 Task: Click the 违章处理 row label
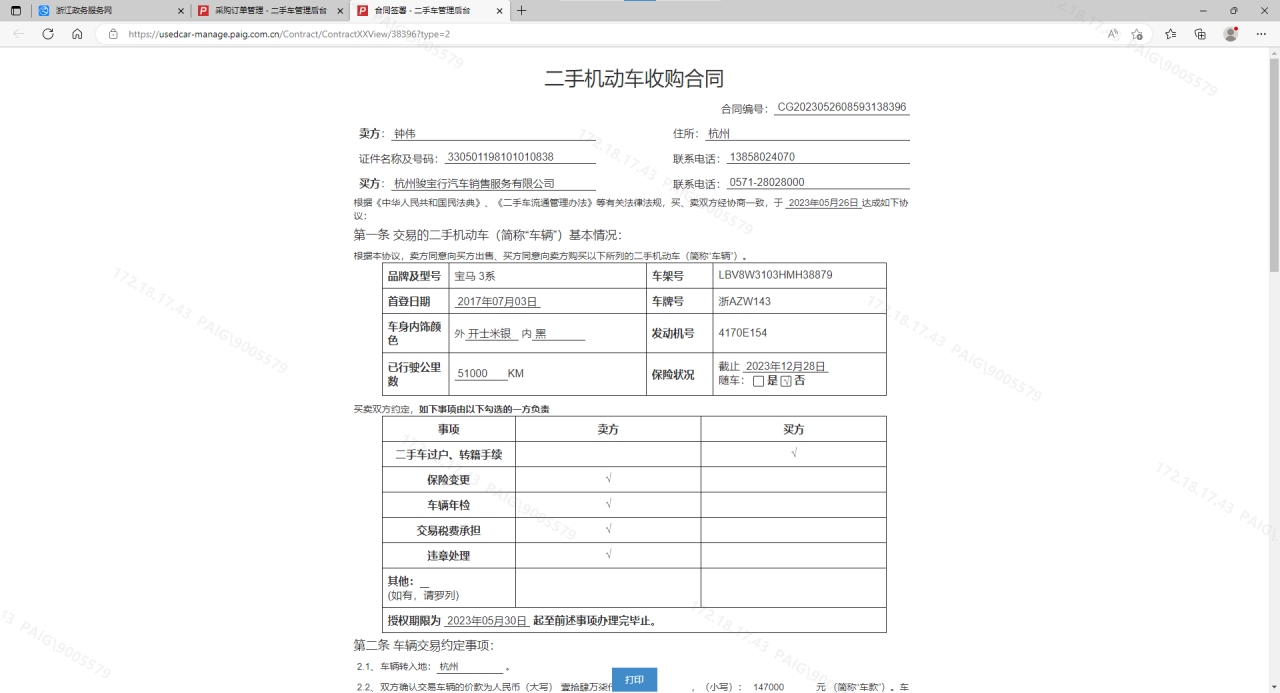[x=448, y=556]
